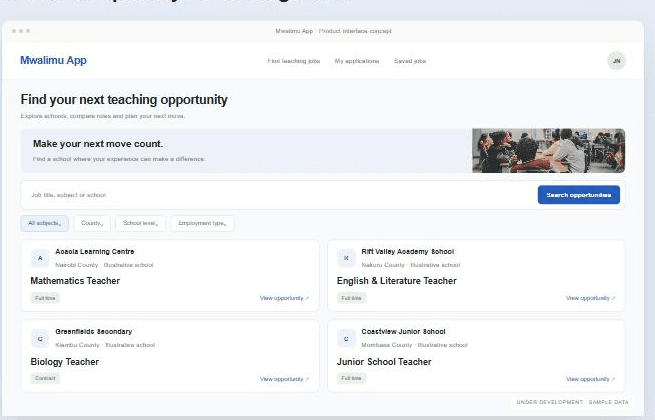Click the Find your next teaching opportunity heading
This screenshot has width=655, height=420.
(x=124, y=100)
